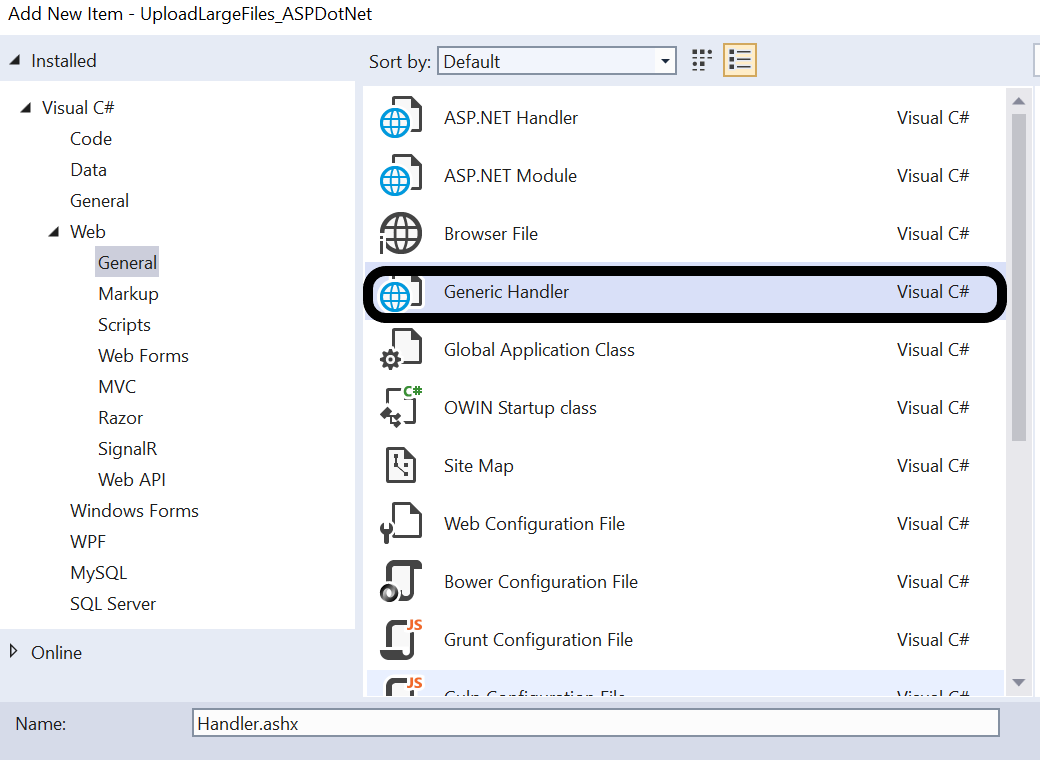Select the Windows Forms category
This screenshot has width=1040, height=760.
(134, 511)
